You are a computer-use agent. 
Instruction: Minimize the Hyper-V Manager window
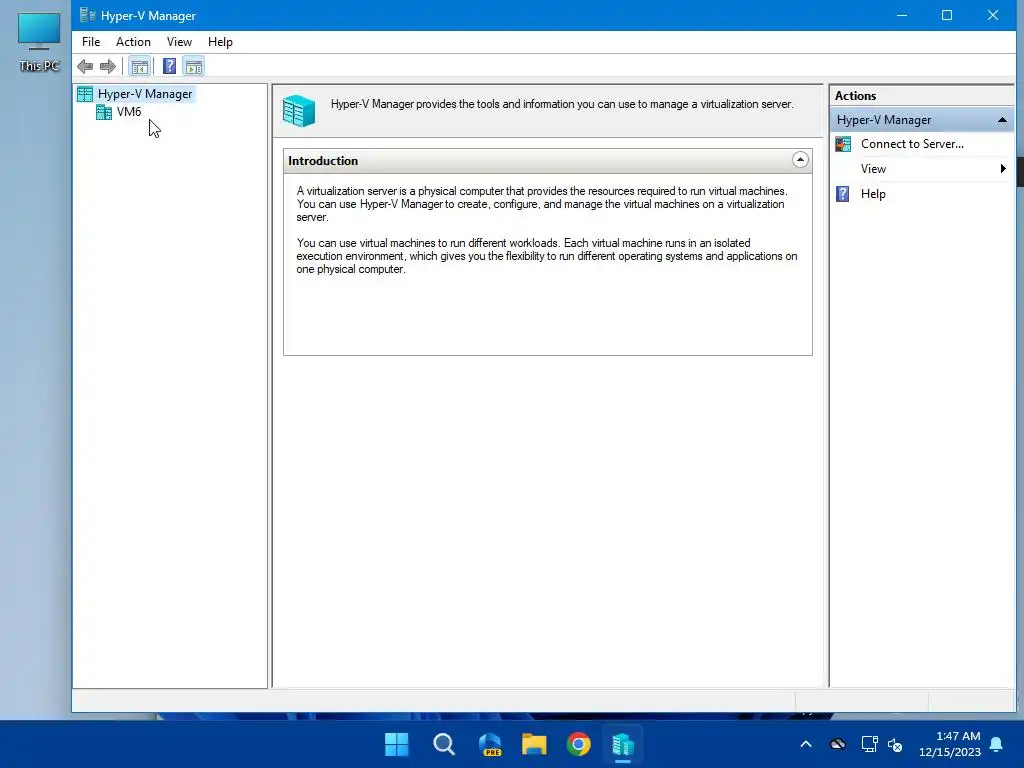click(902, 15)
